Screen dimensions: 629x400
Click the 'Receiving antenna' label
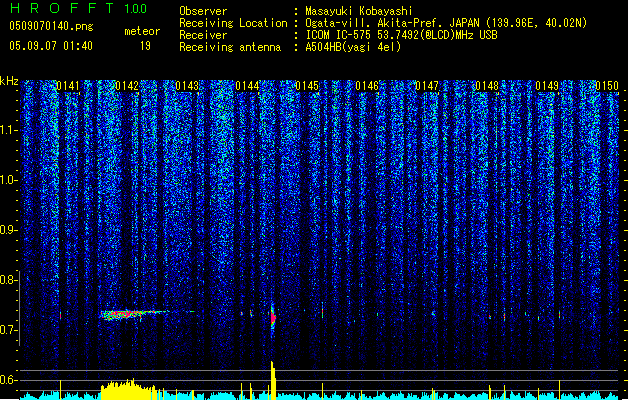coord(230,47)
